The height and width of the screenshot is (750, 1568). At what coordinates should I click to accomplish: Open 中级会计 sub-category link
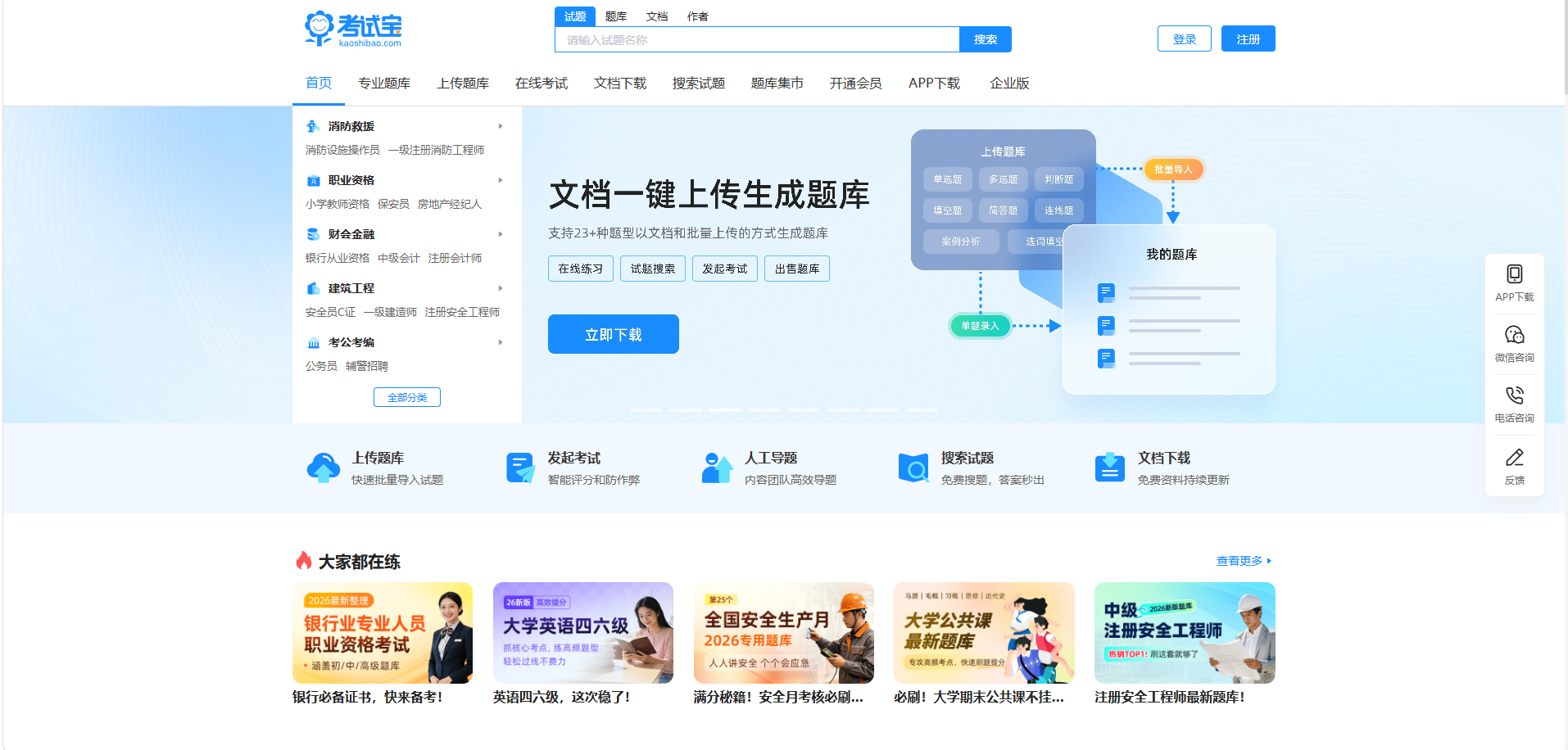[399, 258]
